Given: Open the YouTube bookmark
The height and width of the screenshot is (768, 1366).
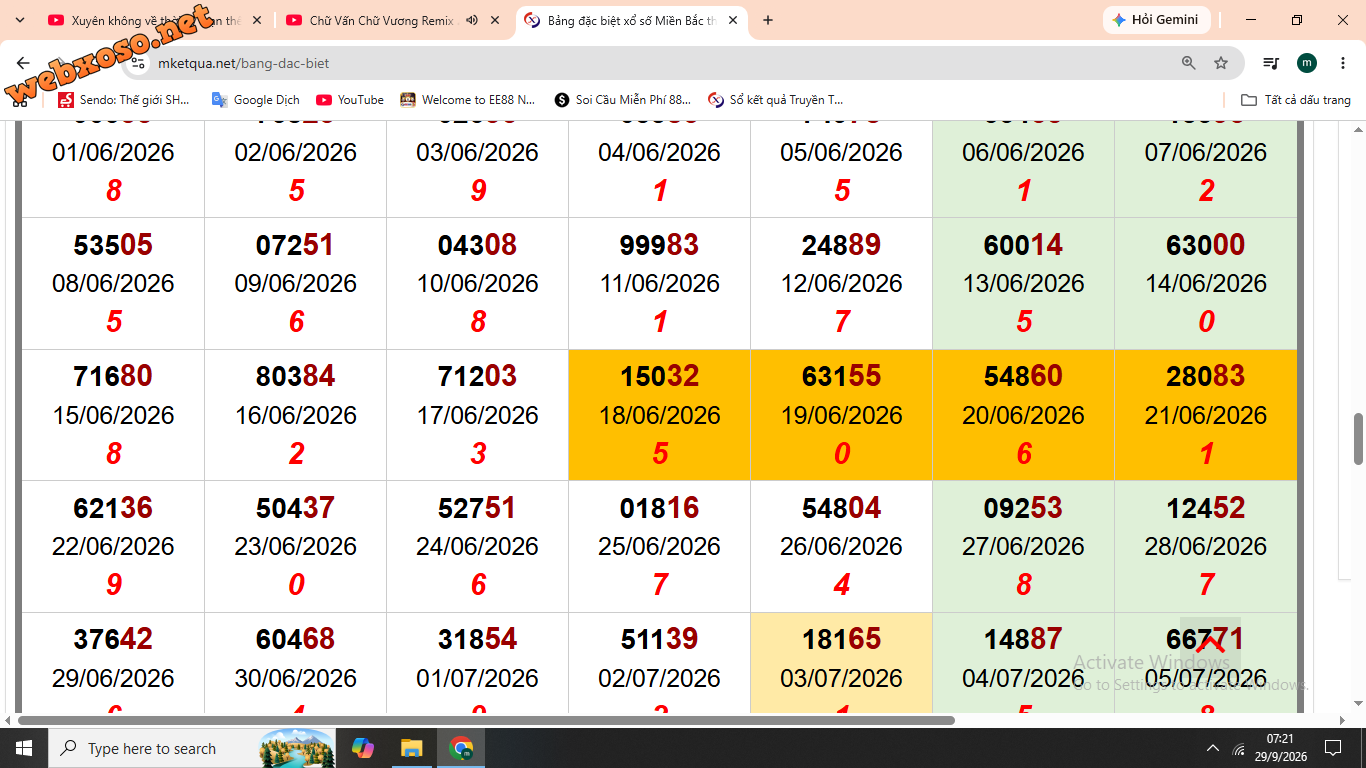Looking at the screenshot, I should coord(350,100).
